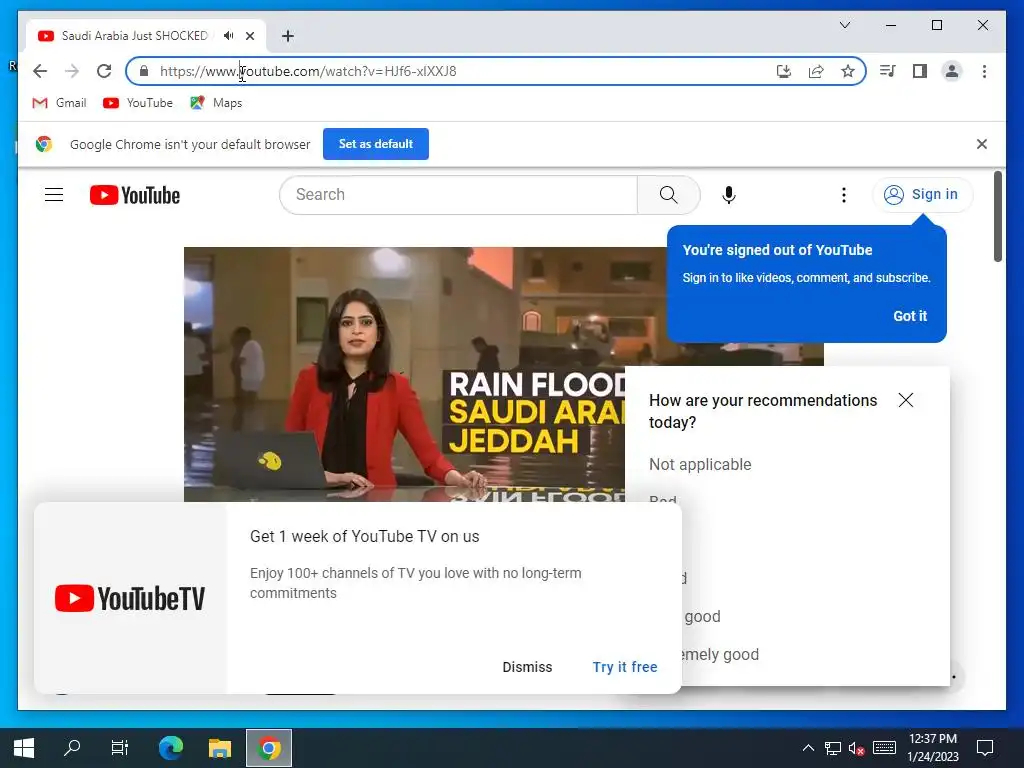This screenshot has height=768, width=1024.
Task: Click Set as default button
Action: point(376,144)
